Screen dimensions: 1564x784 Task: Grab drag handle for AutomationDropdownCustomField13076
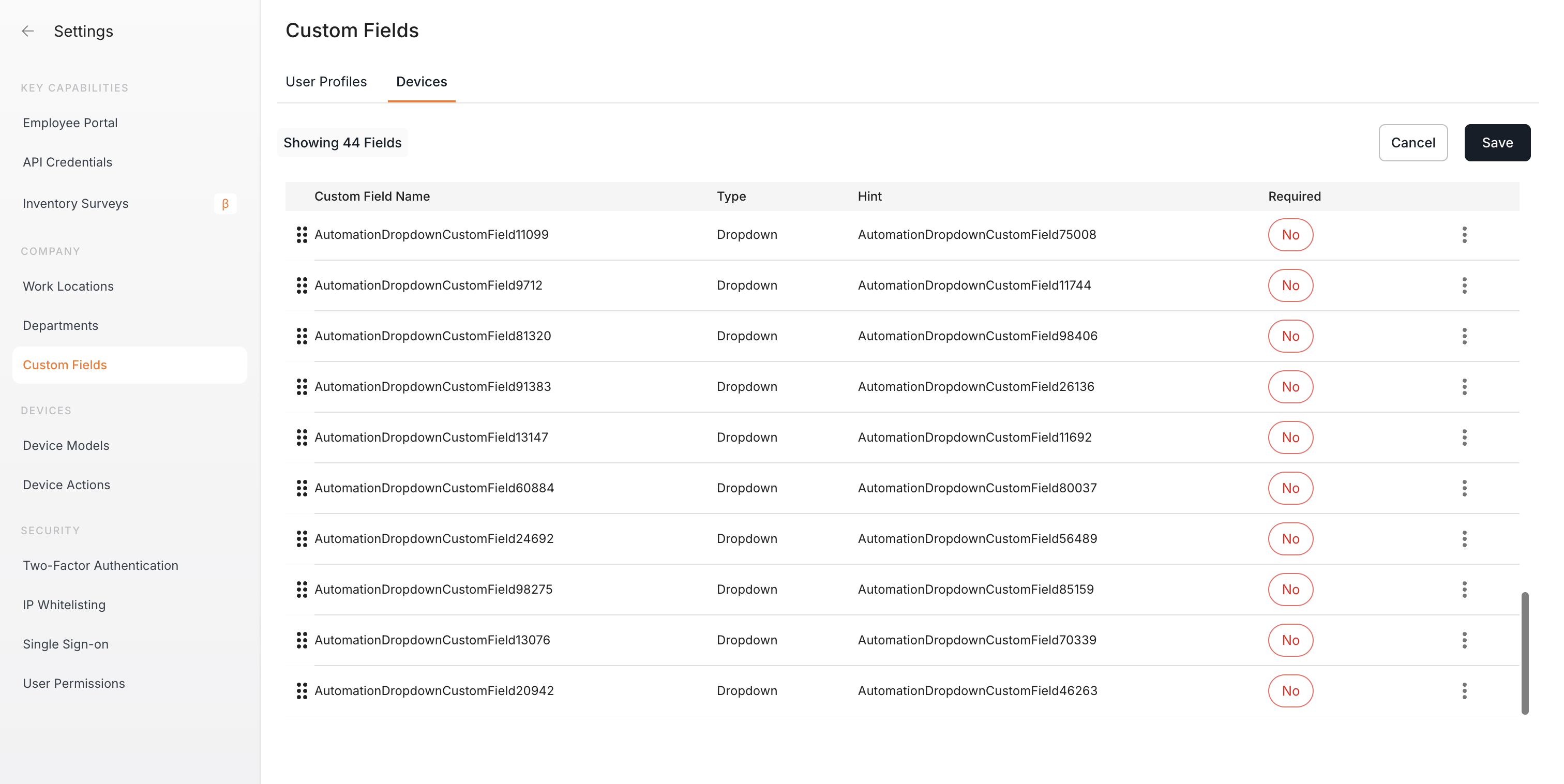point(302,640)
